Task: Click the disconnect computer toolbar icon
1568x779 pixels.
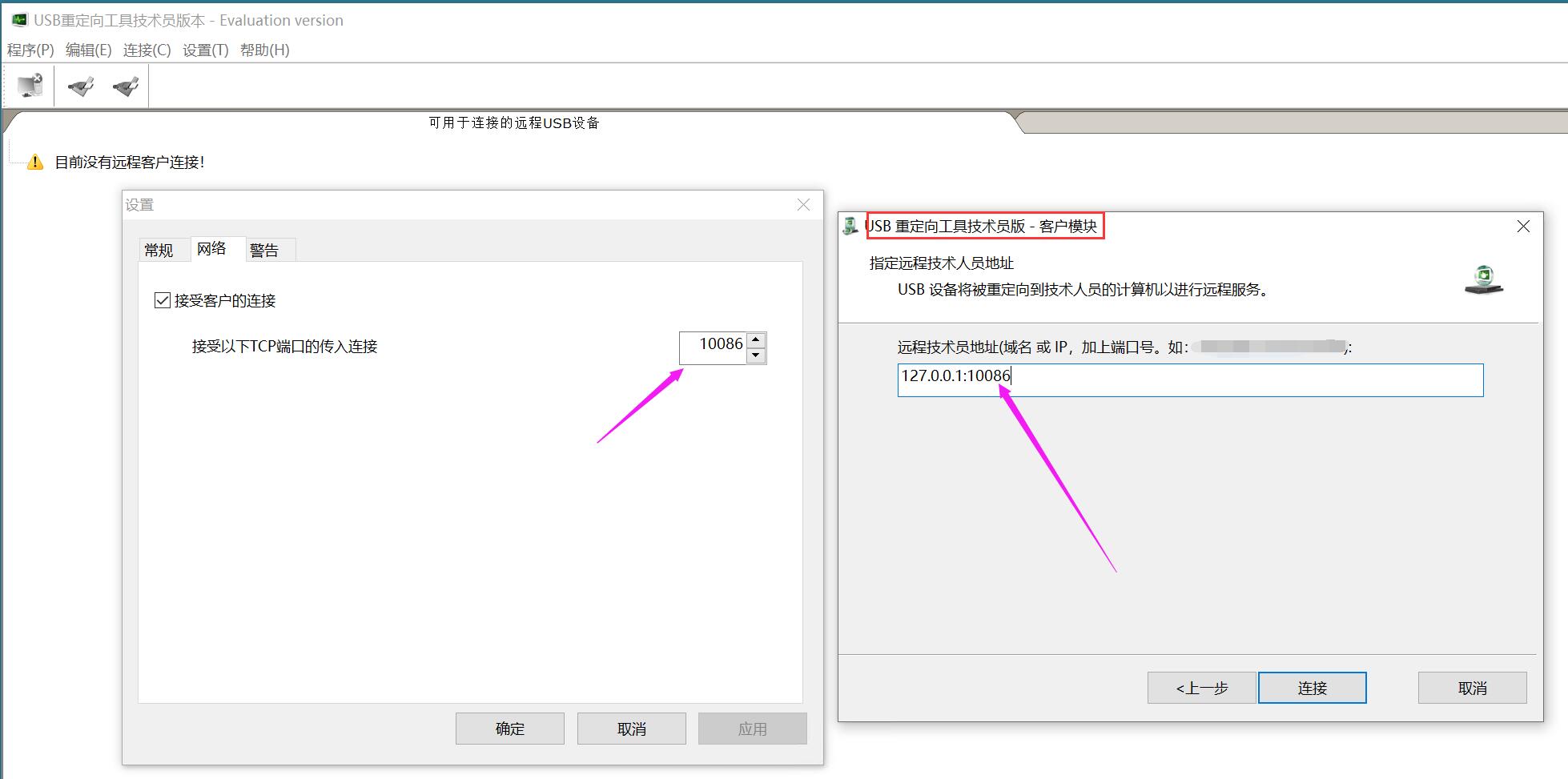Action: (30, 85)
